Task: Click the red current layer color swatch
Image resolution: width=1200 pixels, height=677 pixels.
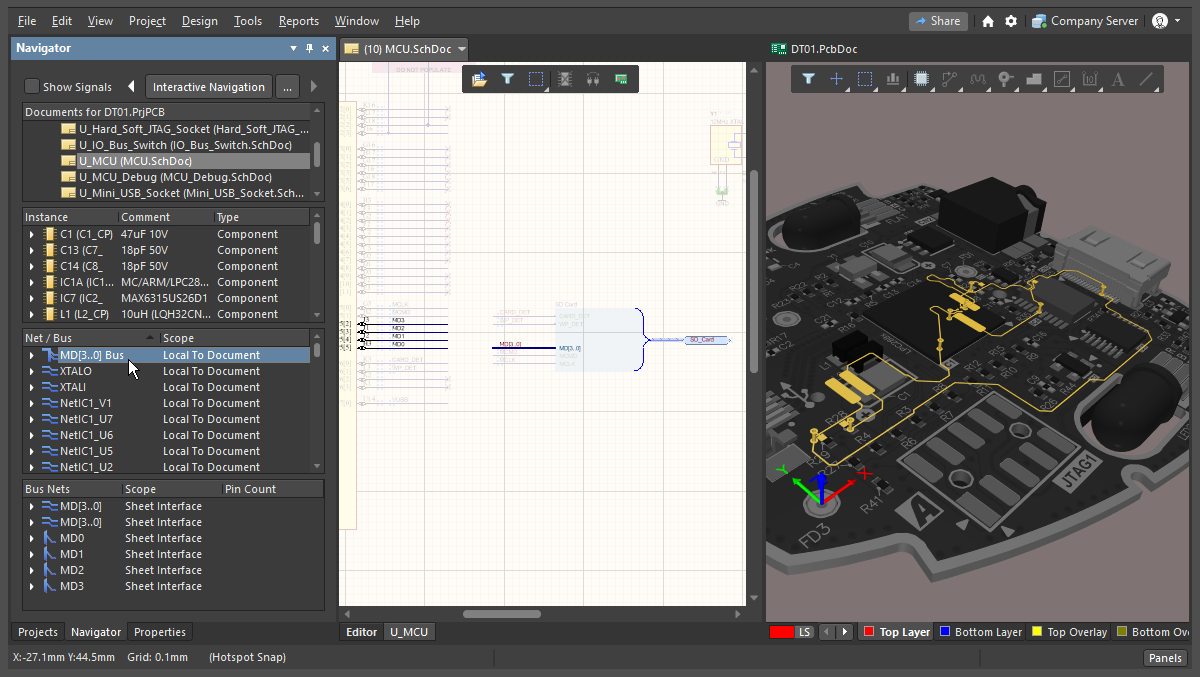Action: pos(781,632)
